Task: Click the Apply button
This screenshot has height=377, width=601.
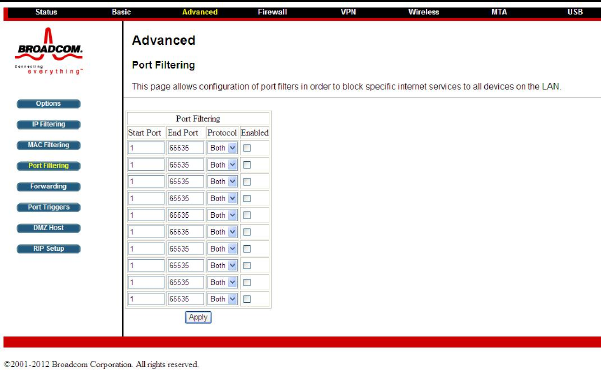Action: tap(198, 317)
